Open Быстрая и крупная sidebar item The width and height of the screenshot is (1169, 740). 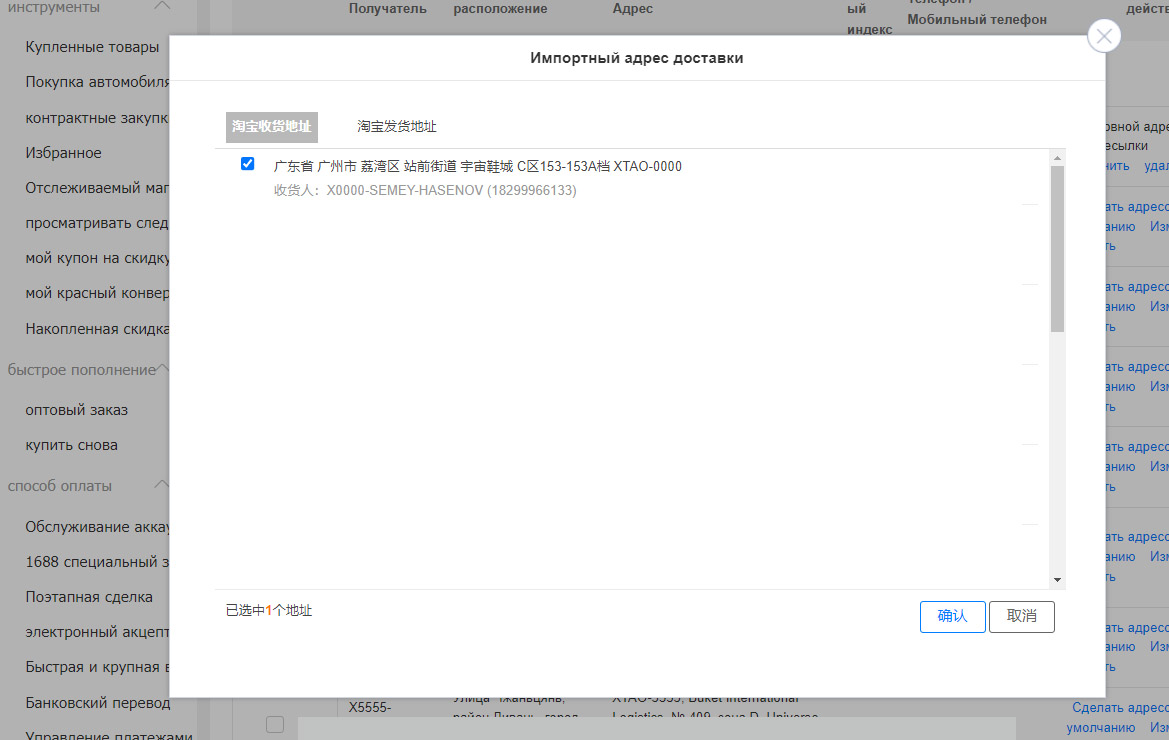(x=97, y=667)
